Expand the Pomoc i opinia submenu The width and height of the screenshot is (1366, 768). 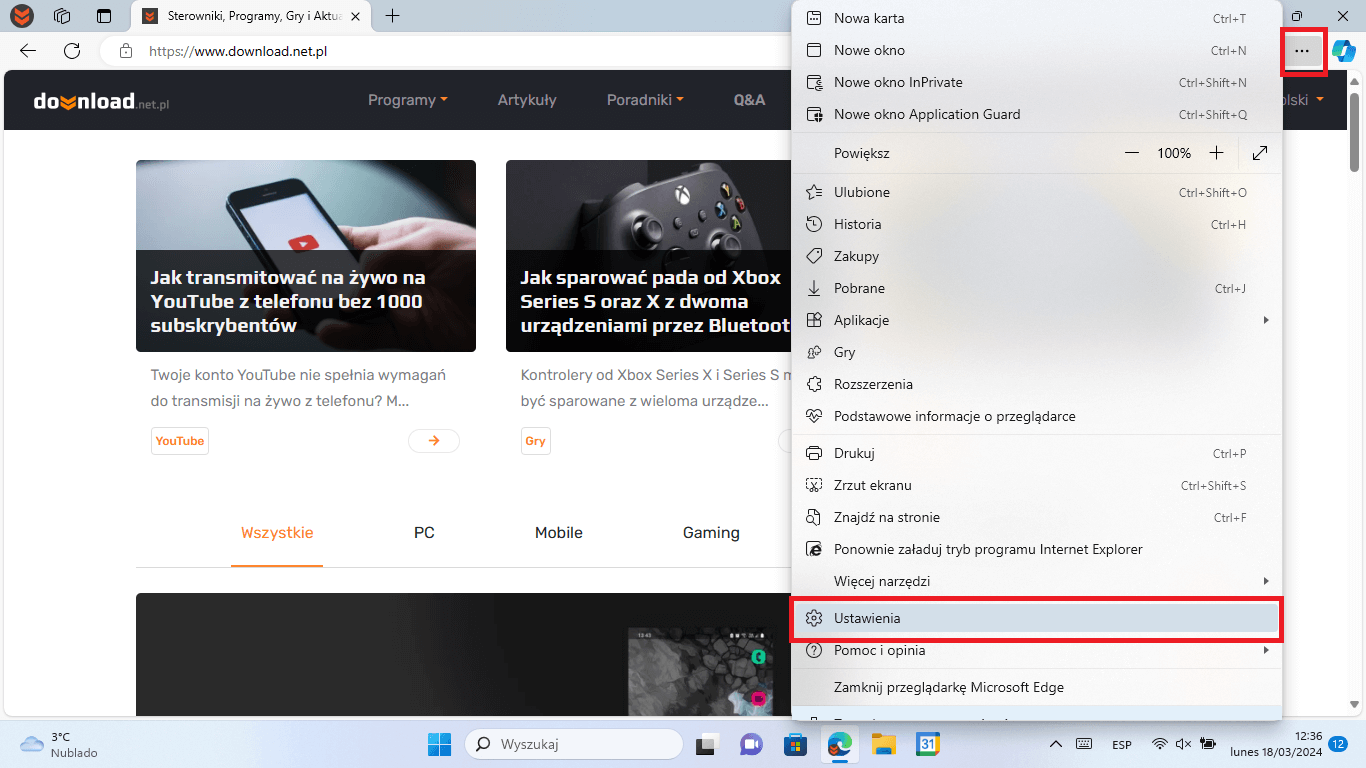tap(1036, 650)
